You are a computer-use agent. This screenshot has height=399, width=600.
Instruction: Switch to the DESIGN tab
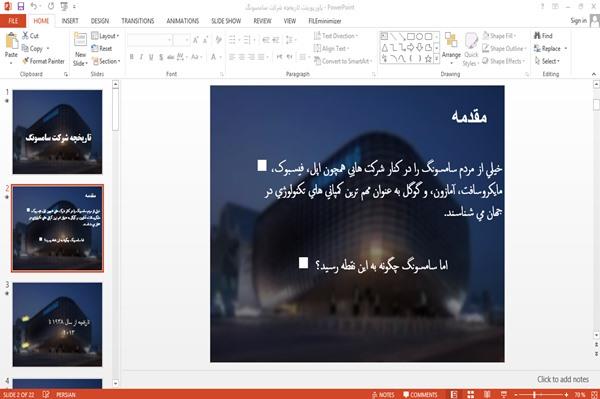[x=100, y=21]
